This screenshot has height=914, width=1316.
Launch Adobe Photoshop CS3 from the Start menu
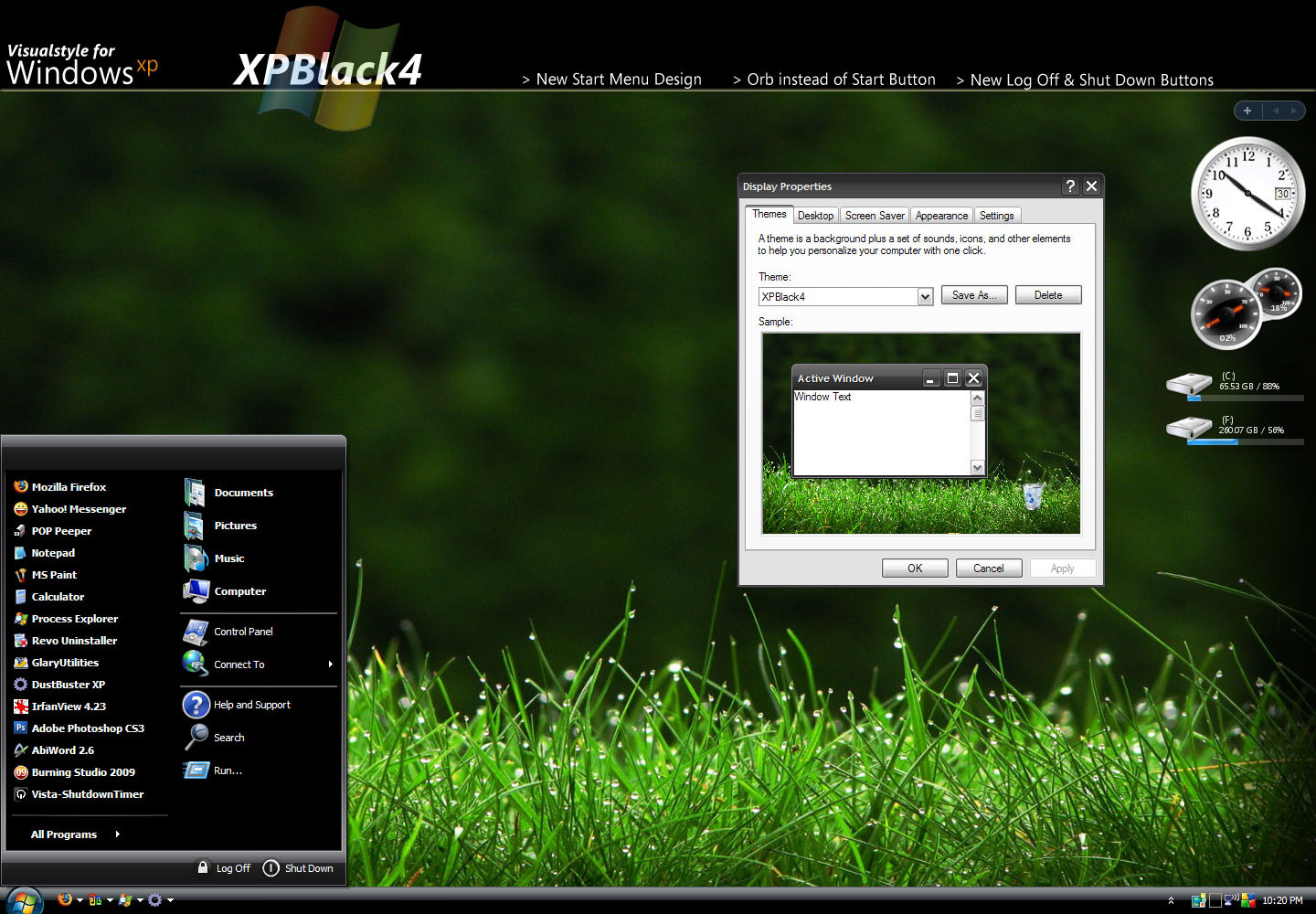[x=80, y=728]
